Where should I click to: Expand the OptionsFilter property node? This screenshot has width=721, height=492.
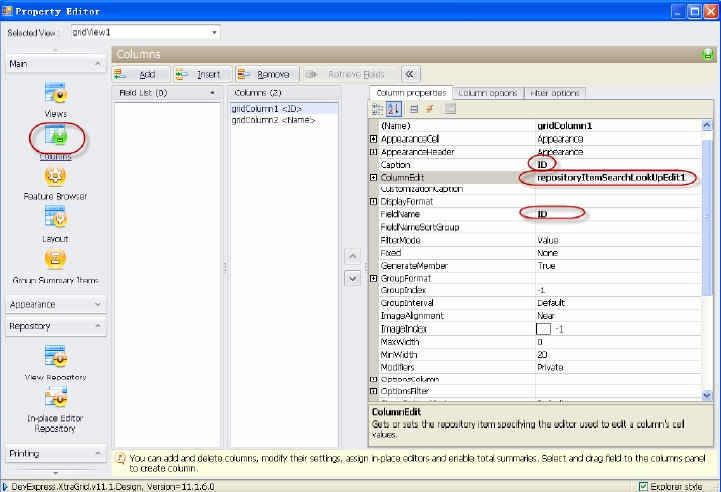click(x=373, y=391)
